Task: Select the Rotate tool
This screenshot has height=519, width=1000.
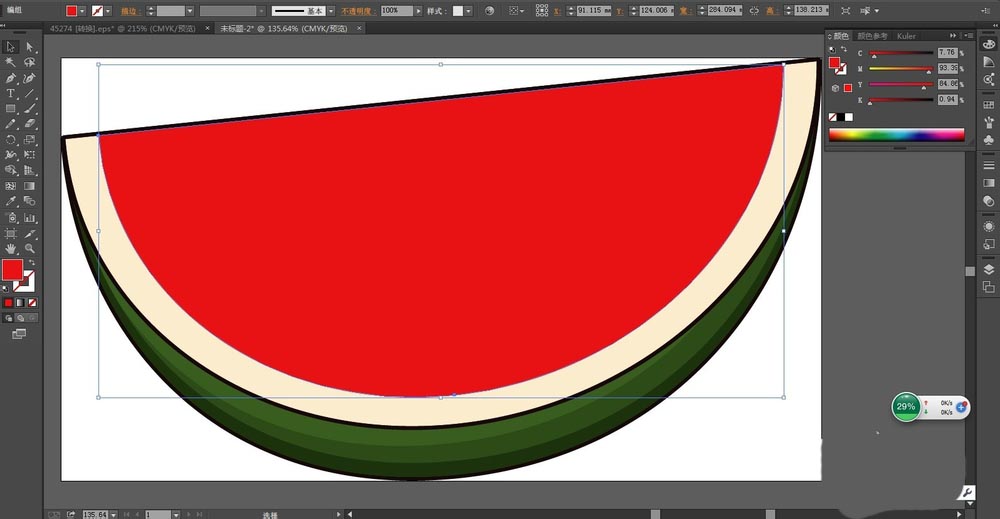Action: 10,139
